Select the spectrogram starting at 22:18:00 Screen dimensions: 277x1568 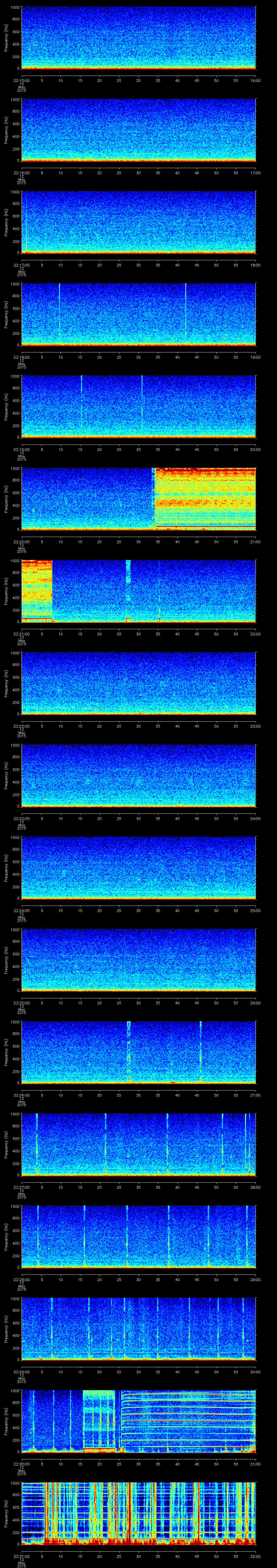click(x=139, y=314)
